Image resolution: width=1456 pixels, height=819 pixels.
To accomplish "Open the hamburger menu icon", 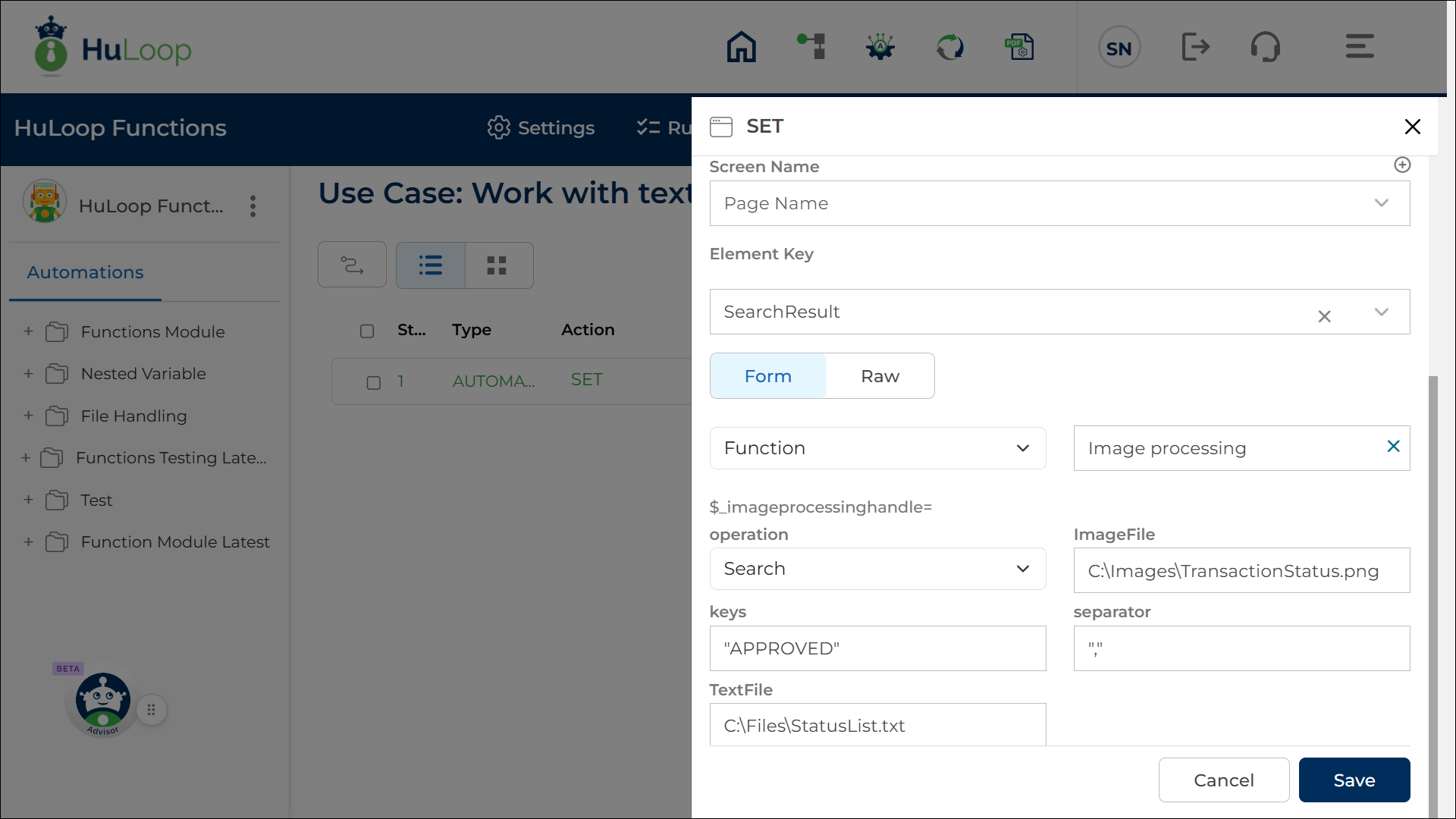I will pos(1360,47).
